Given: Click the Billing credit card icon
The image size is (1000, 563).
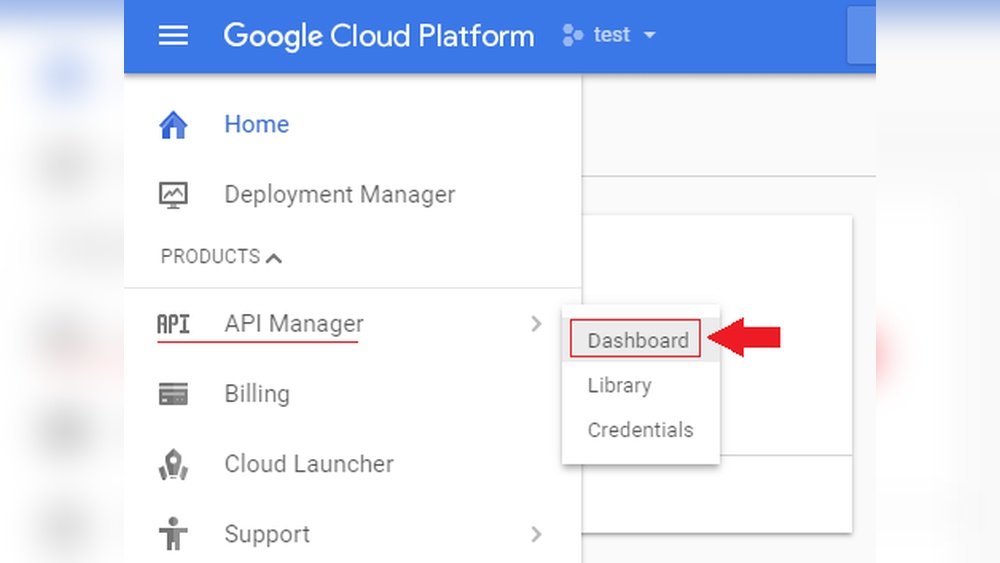Looking at the screenshot, I should point(173,394).
